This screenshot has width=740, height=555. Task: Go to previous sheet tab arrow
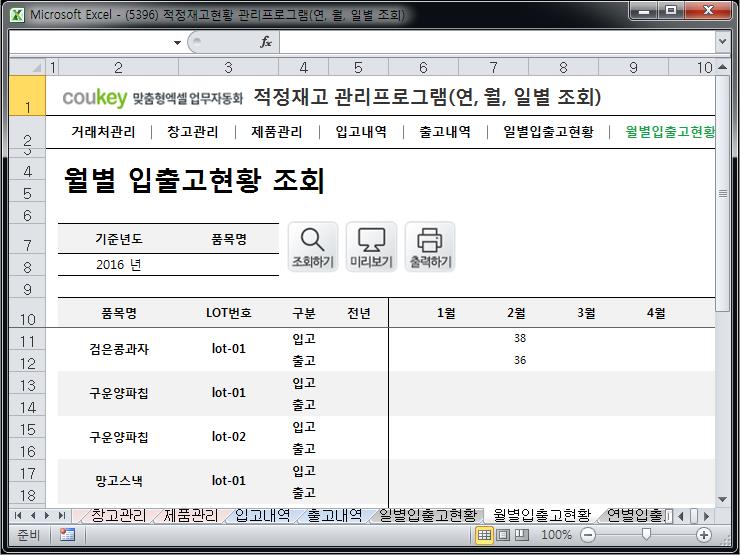(x=33, y=515)
